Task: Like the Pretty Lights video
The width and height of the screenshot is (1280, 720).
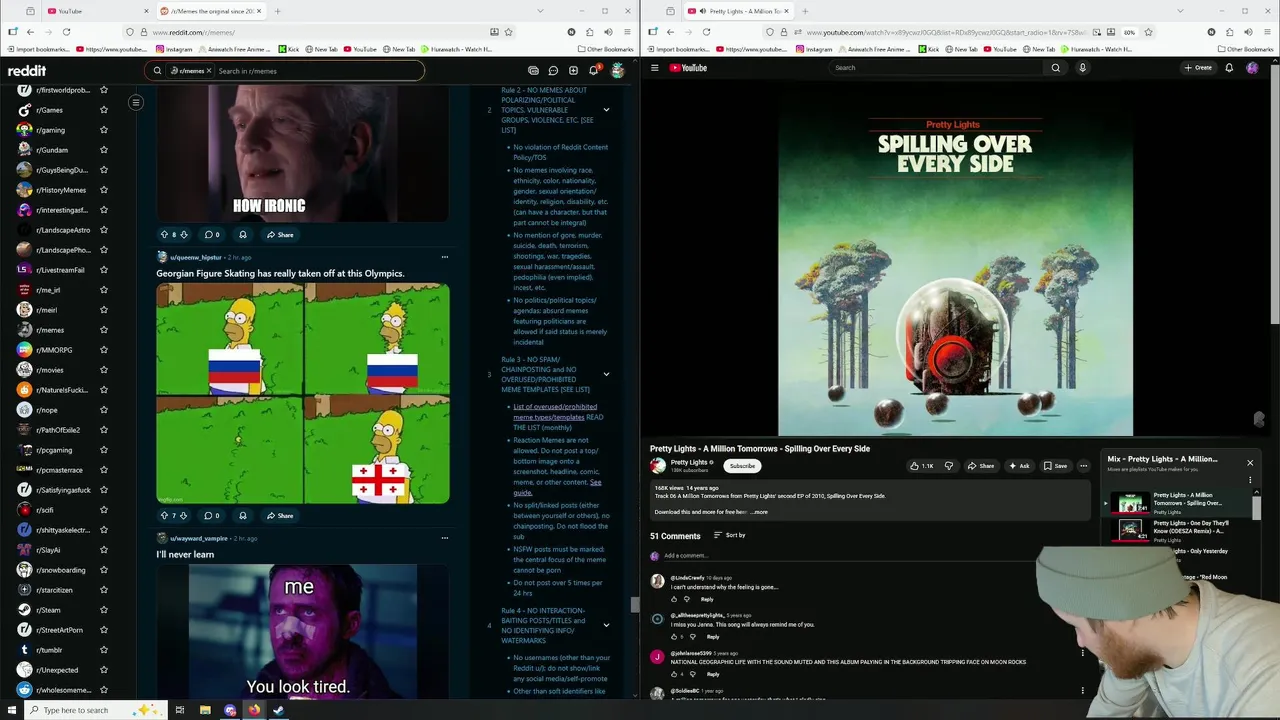Action: [x=921, y=466]
